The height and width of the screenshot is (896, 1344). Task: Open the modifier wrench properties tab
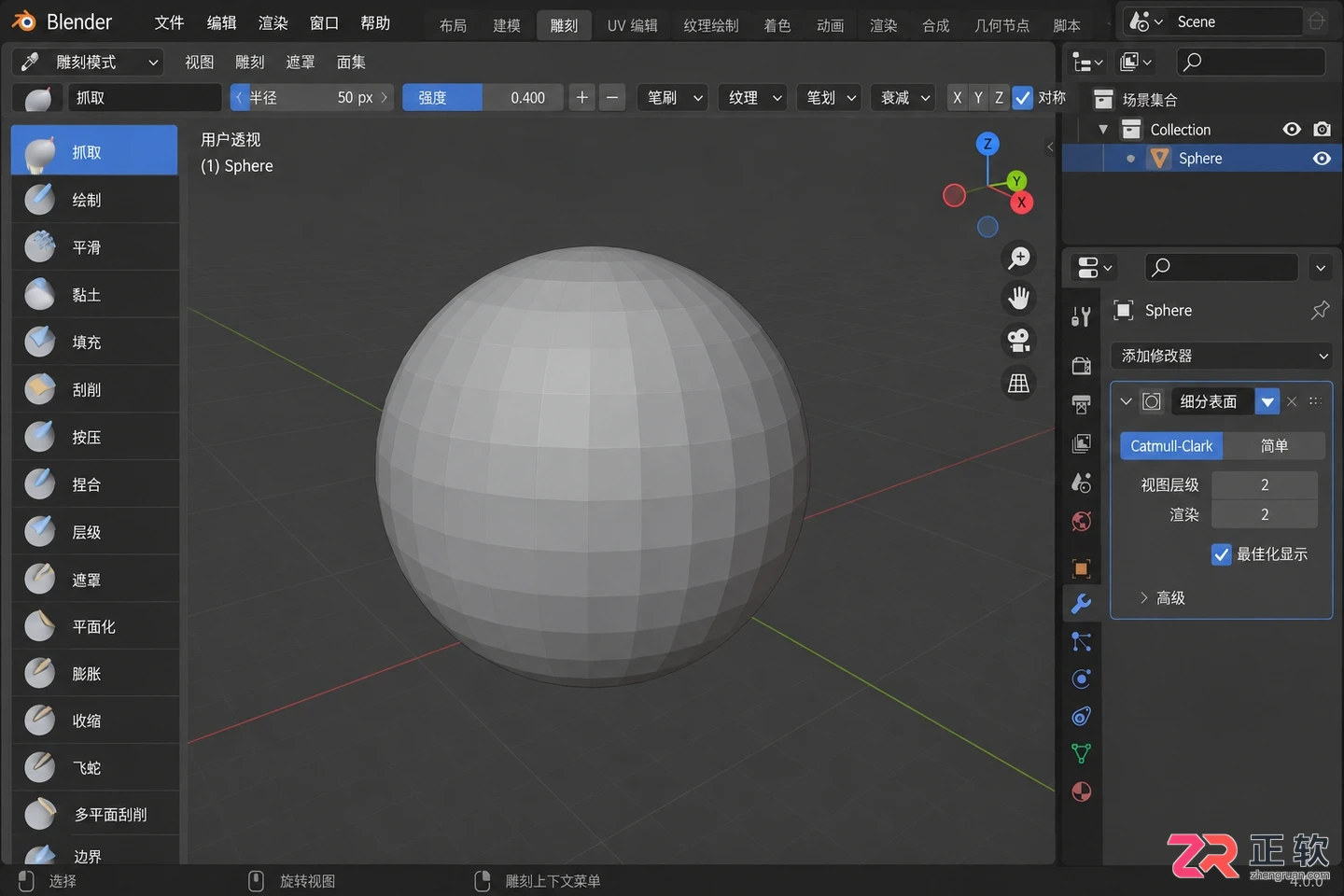[1082, 604]
